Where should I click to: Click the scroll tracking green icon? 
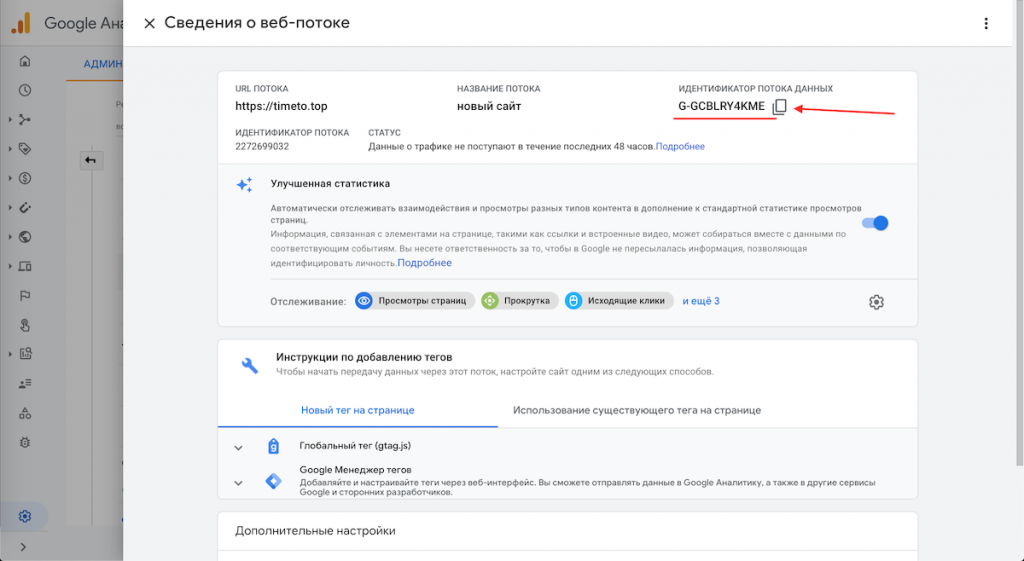click(x=490, y=300)
